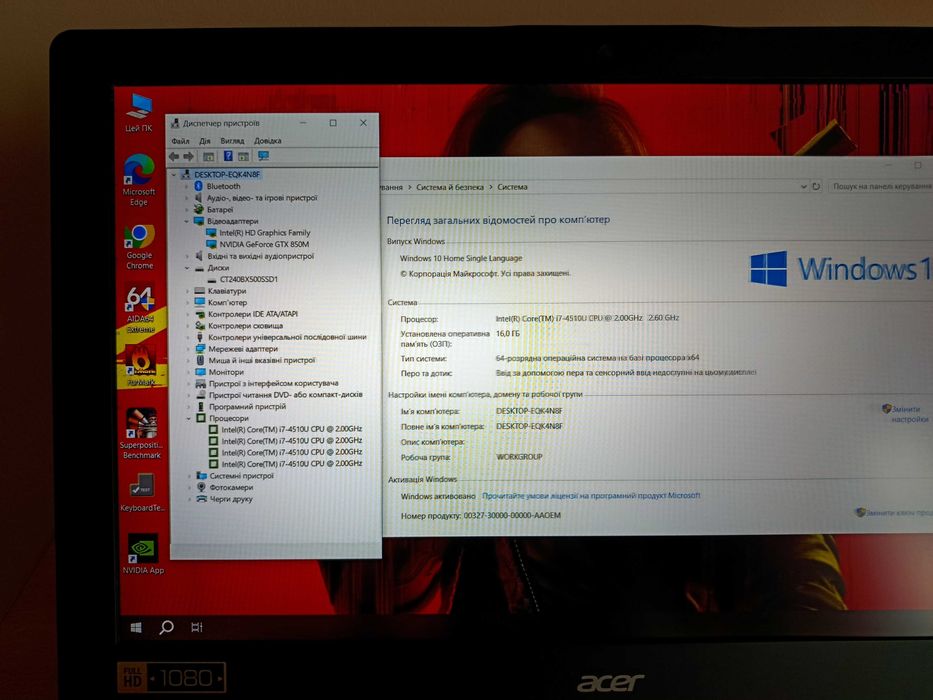Expand Аудіо-, відео- та ігрові пристрої category

186,198
